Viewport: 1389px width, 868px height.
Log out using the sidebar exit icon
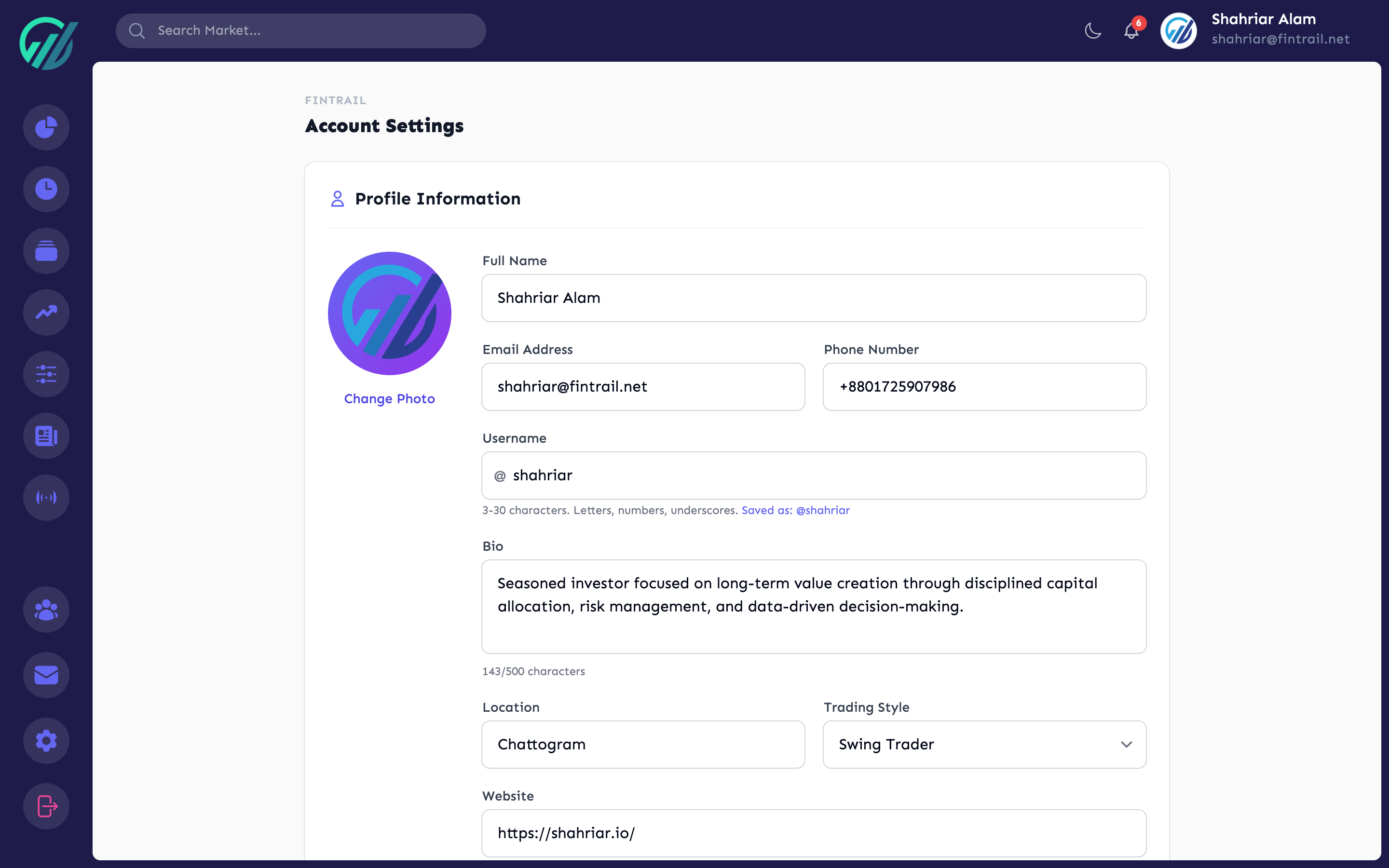46,806
